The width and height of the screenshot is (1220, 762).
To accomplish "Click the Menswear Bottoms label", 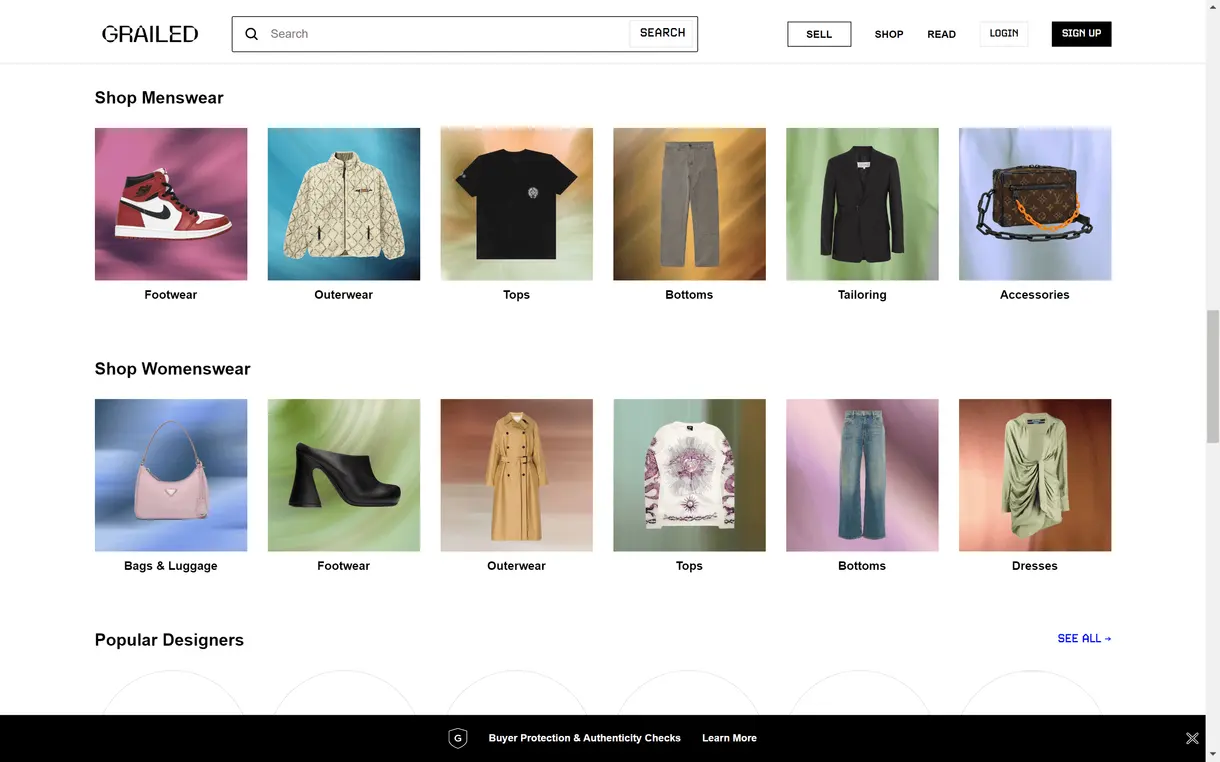I will pyautogui.click(x=690, y=295).
